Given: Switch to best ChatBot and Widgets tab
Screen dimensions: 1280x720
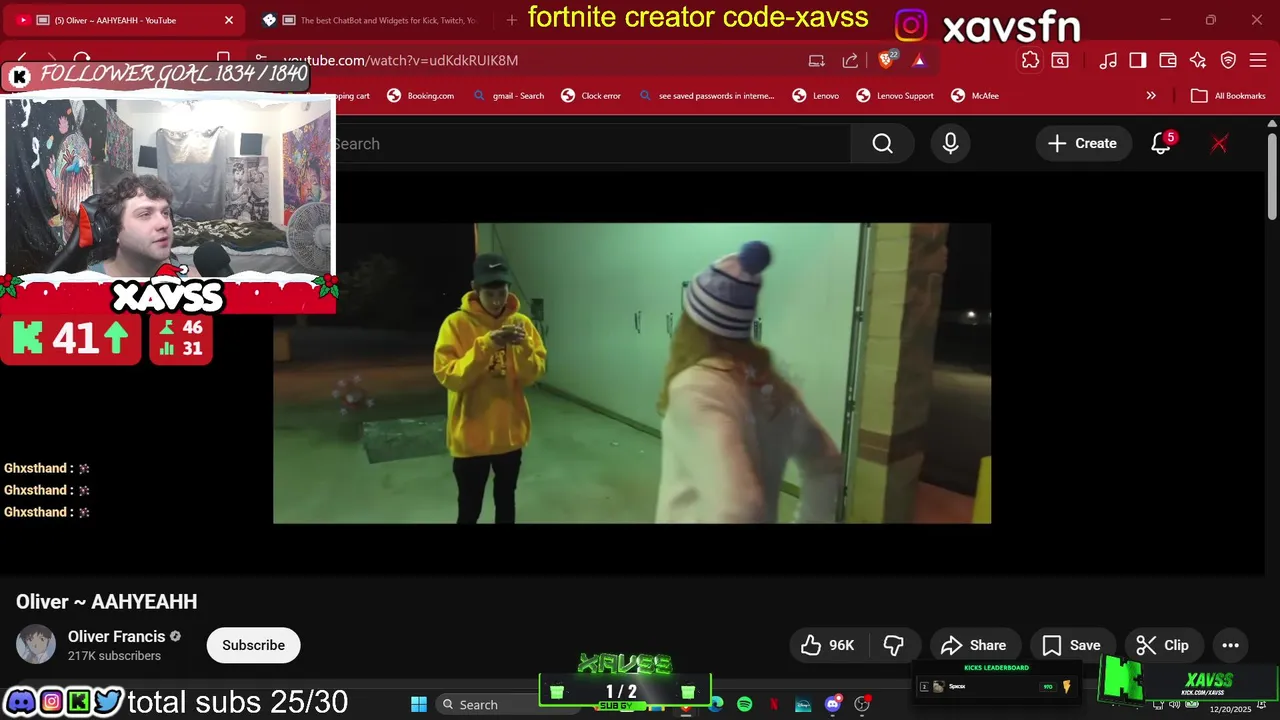Looking at the screenshot, I should 370,20.
